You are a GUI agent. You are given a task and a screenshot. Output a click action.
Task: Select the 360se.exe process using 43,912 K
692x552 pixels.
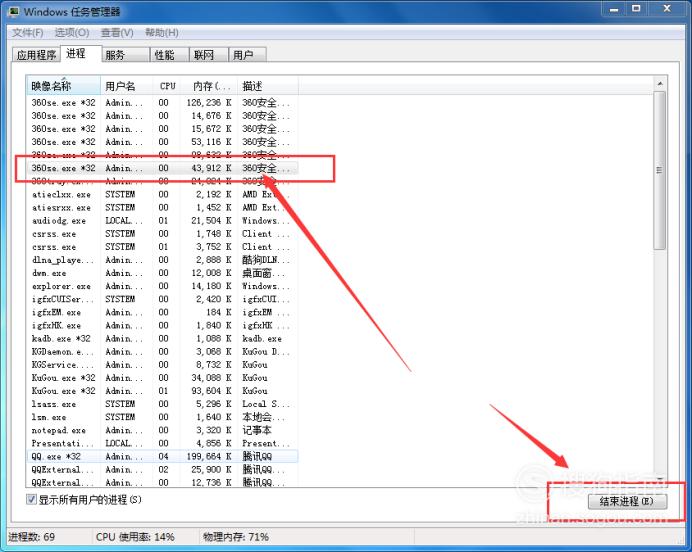pos(162,168)
